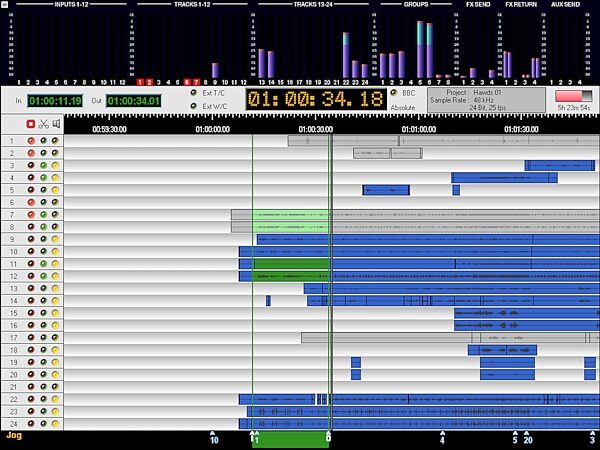Toggle record arm button on track 6

31,202
